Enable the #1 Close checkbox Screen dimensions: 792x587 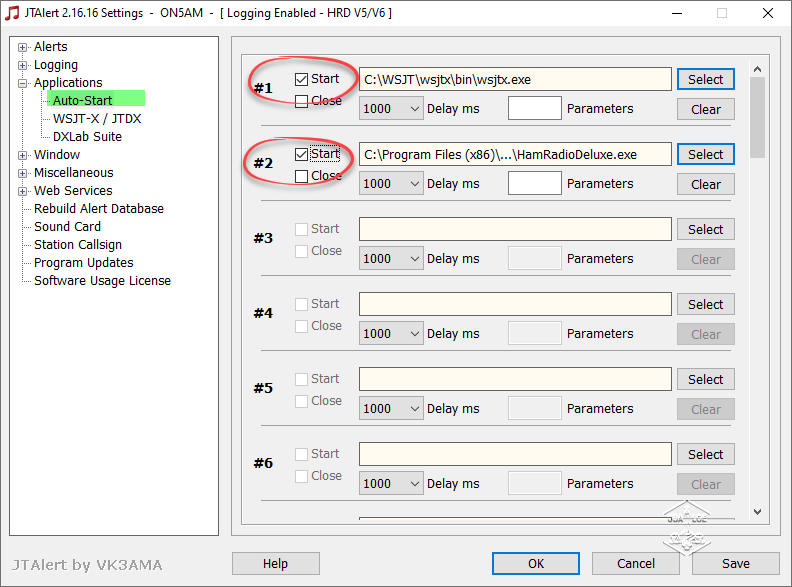coord(302,102)
